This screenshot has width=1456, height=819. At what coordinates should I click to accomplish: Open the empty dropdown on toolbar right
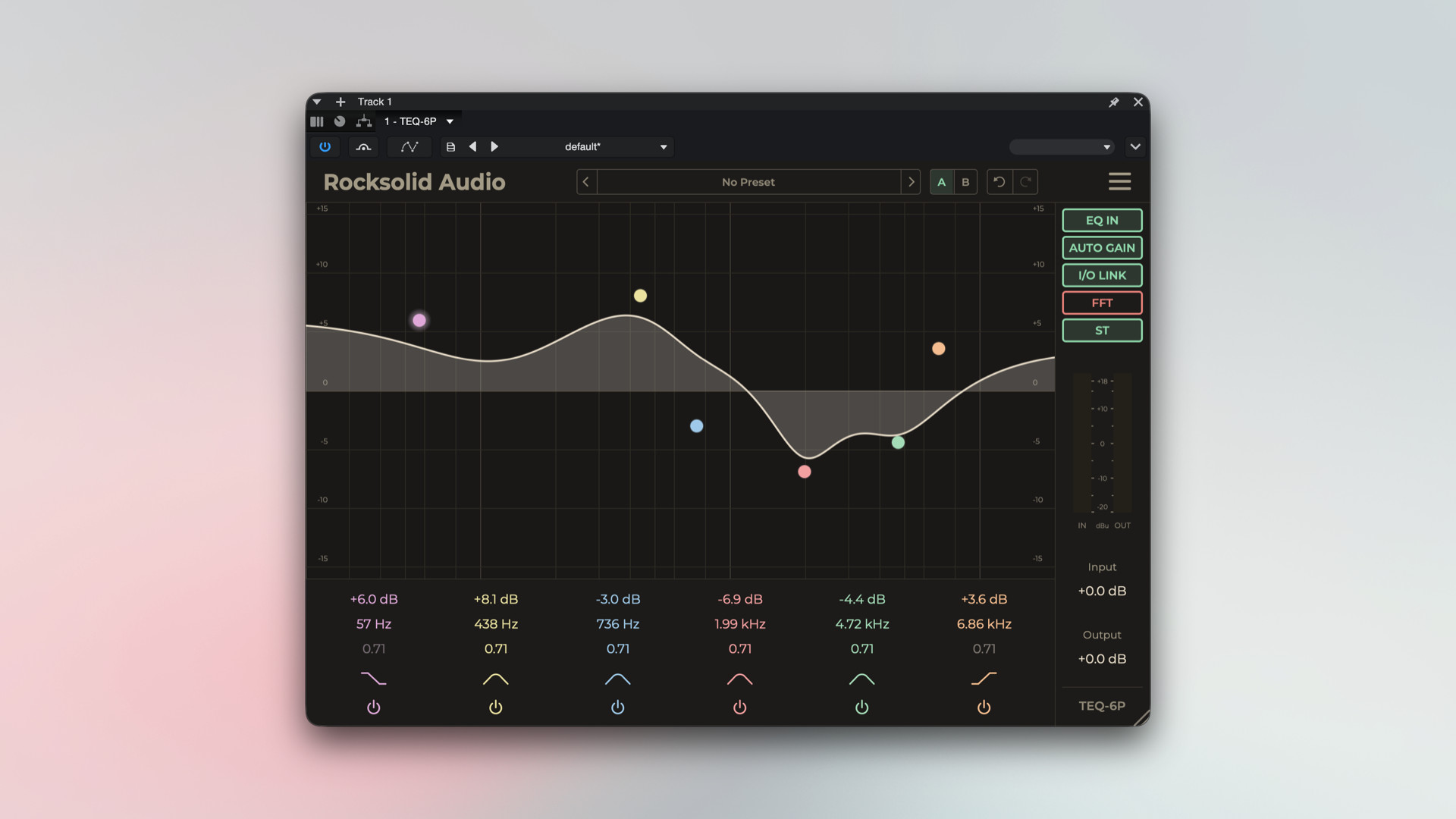coord(1061,147)
